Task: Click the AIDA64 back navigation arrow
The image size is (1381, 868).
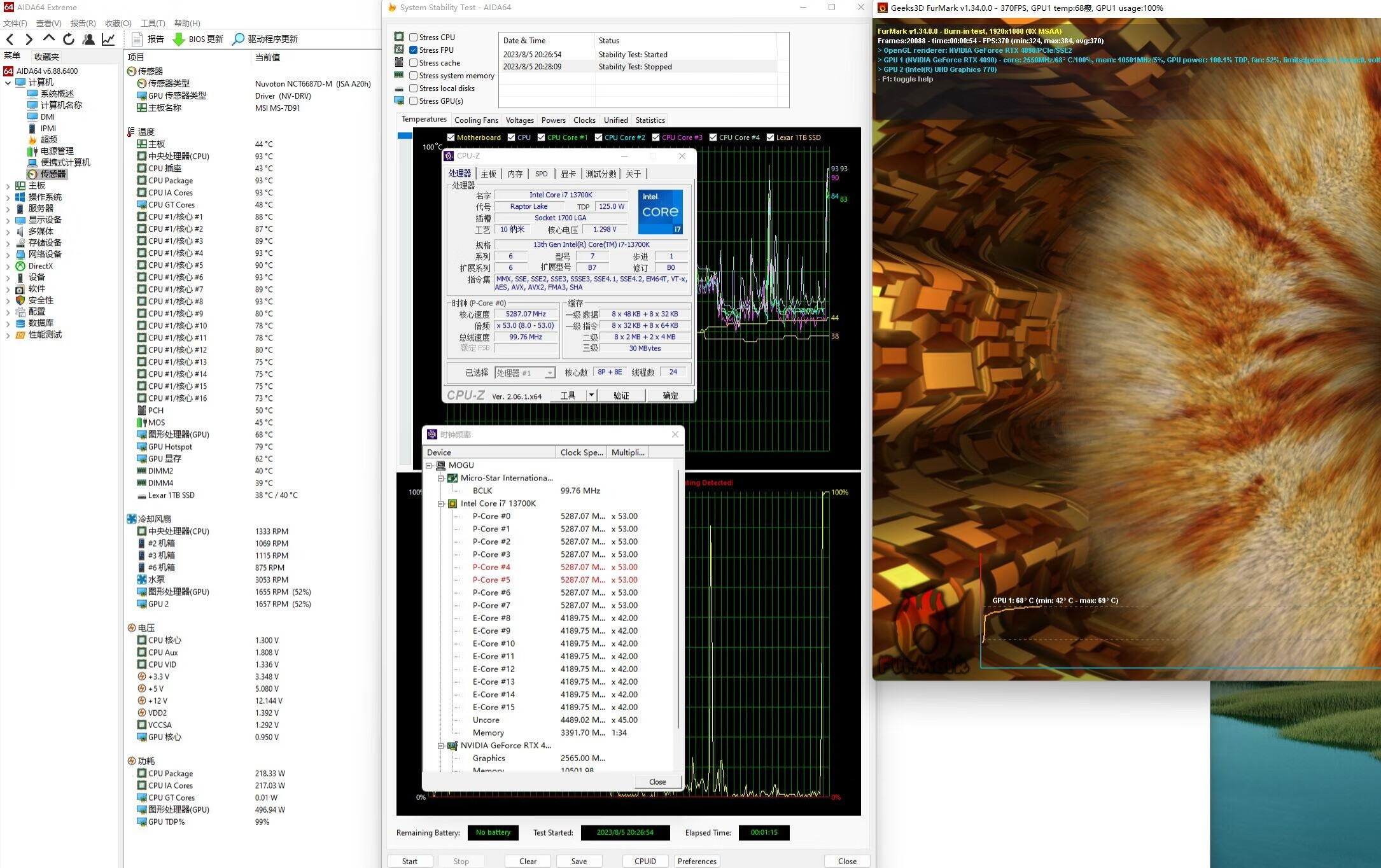Action: [10, 39]
